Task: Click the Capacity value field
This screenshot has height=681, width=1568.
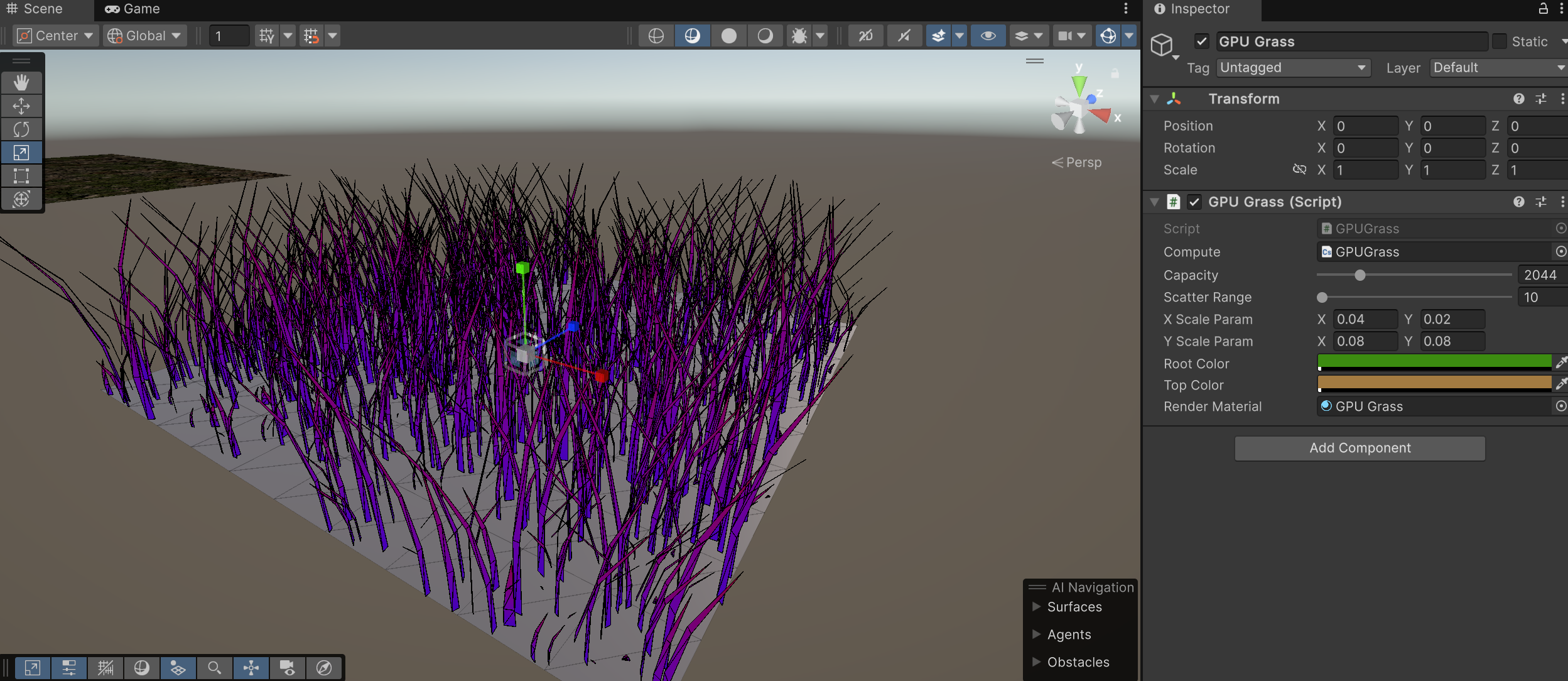Action: [x=1540, y=275]
